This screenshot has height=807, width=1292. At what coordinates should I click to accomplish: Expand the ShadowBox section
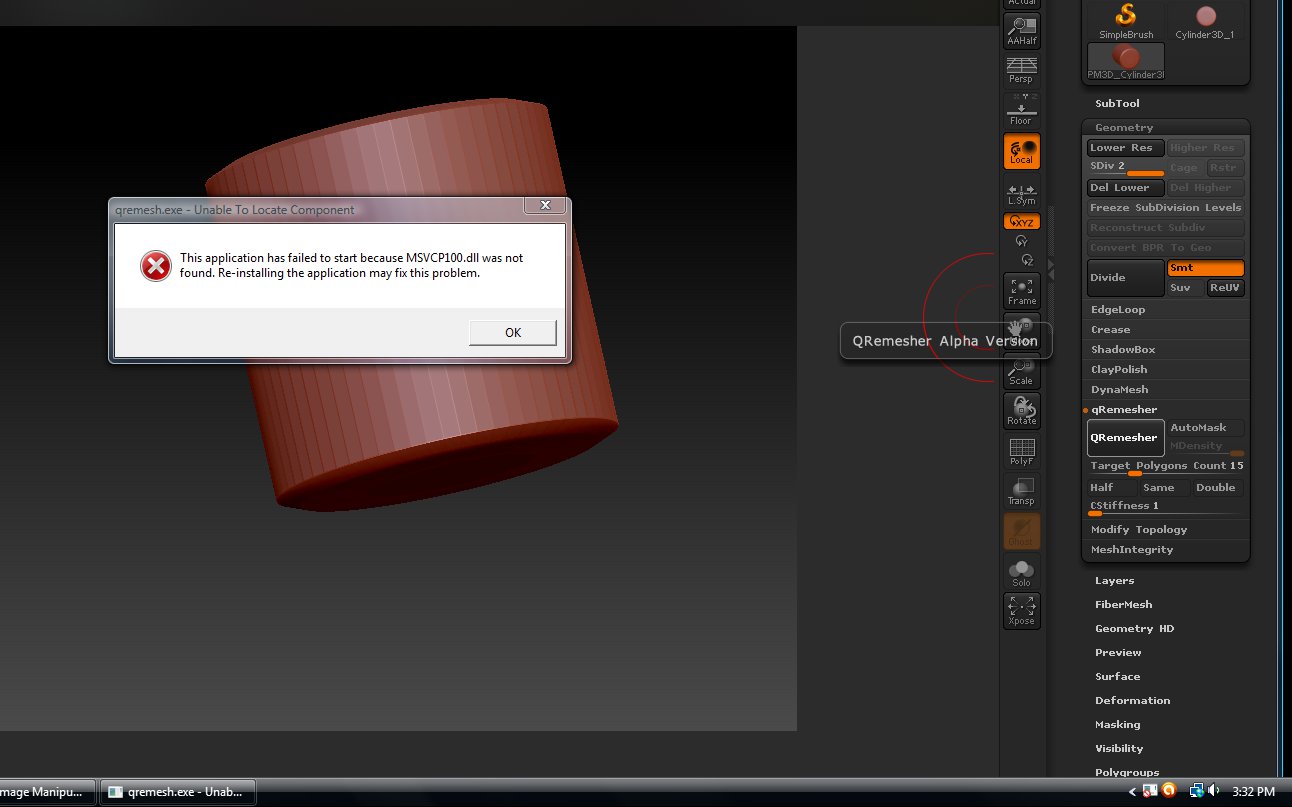[1123, 350]
